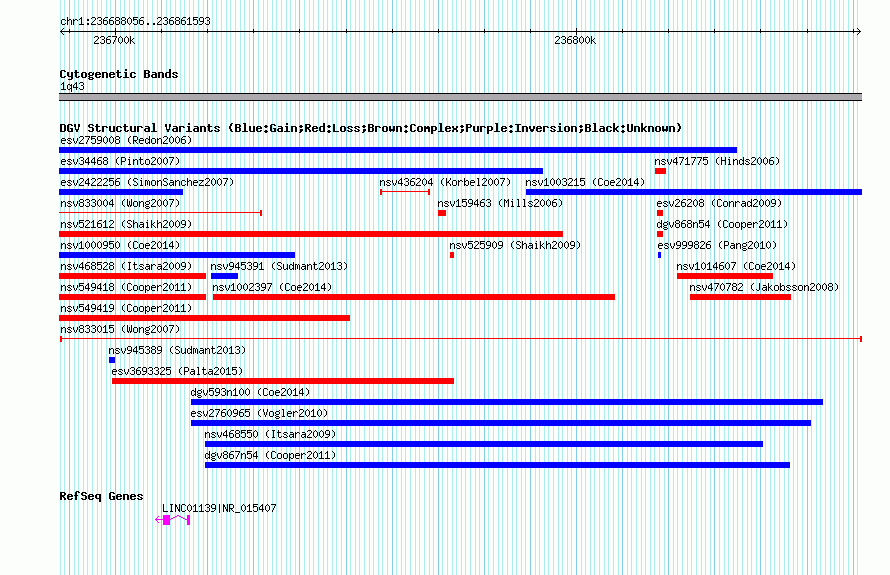This screenshot has height=575, width=890.
Task: Open nsv468528 (Itsara2009) variant label
Action: (x=126, y=266)
